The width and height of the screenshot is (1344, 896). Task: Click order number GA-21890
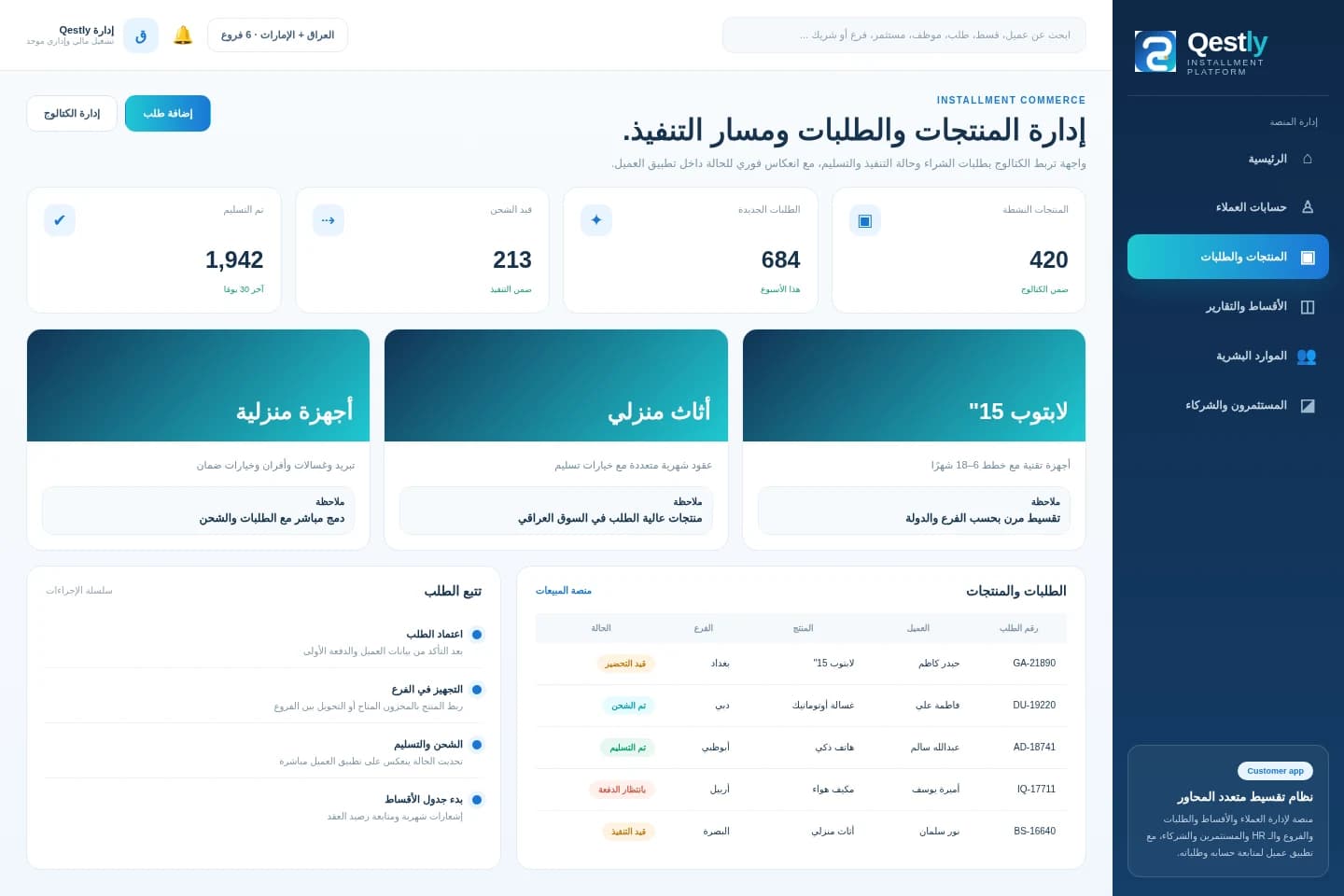coord(1034,664)
